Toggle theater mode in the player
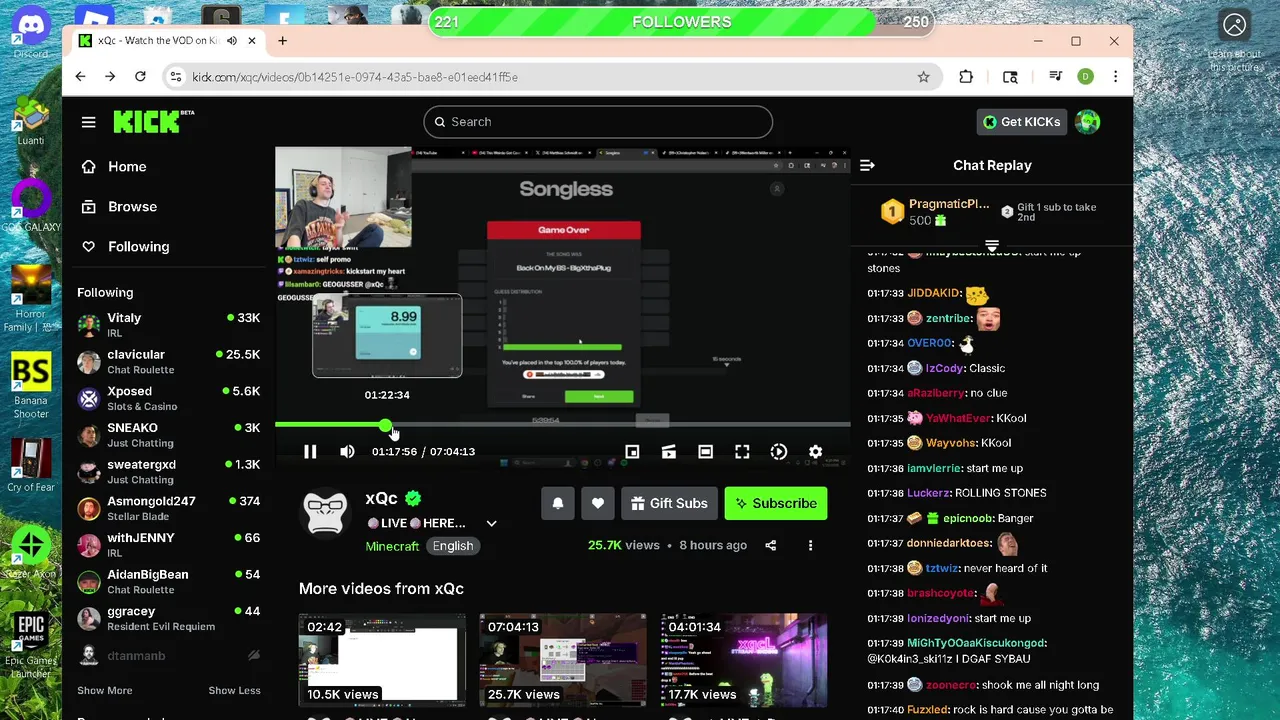The image size is (1280, 720). [x=705, y=452]
